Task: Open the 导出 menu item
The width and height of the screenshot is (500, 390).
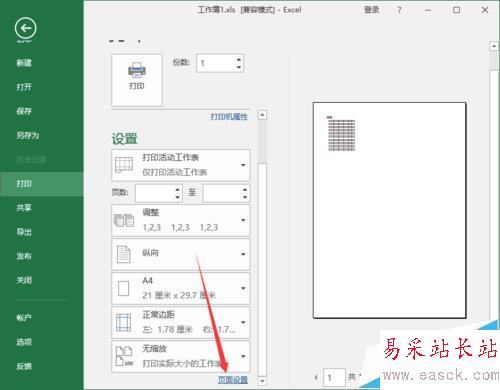Action: [x=24, y=232]
